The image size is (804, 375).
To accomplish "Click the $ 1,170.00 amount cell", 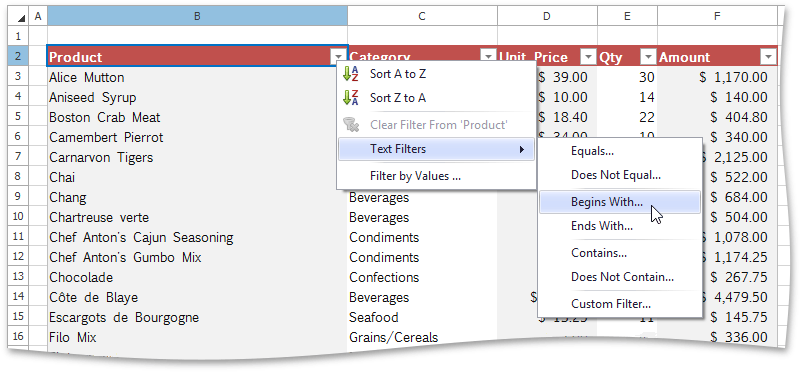I will pos(717,77).
